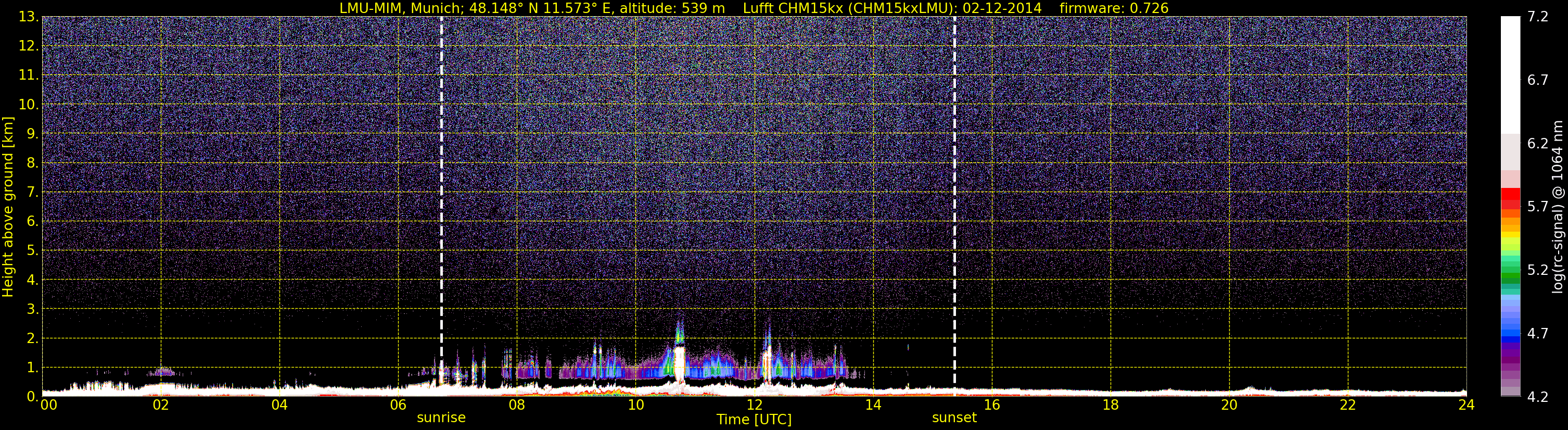
Task: Click the '04' time tick label
Action: coord(279,405)
